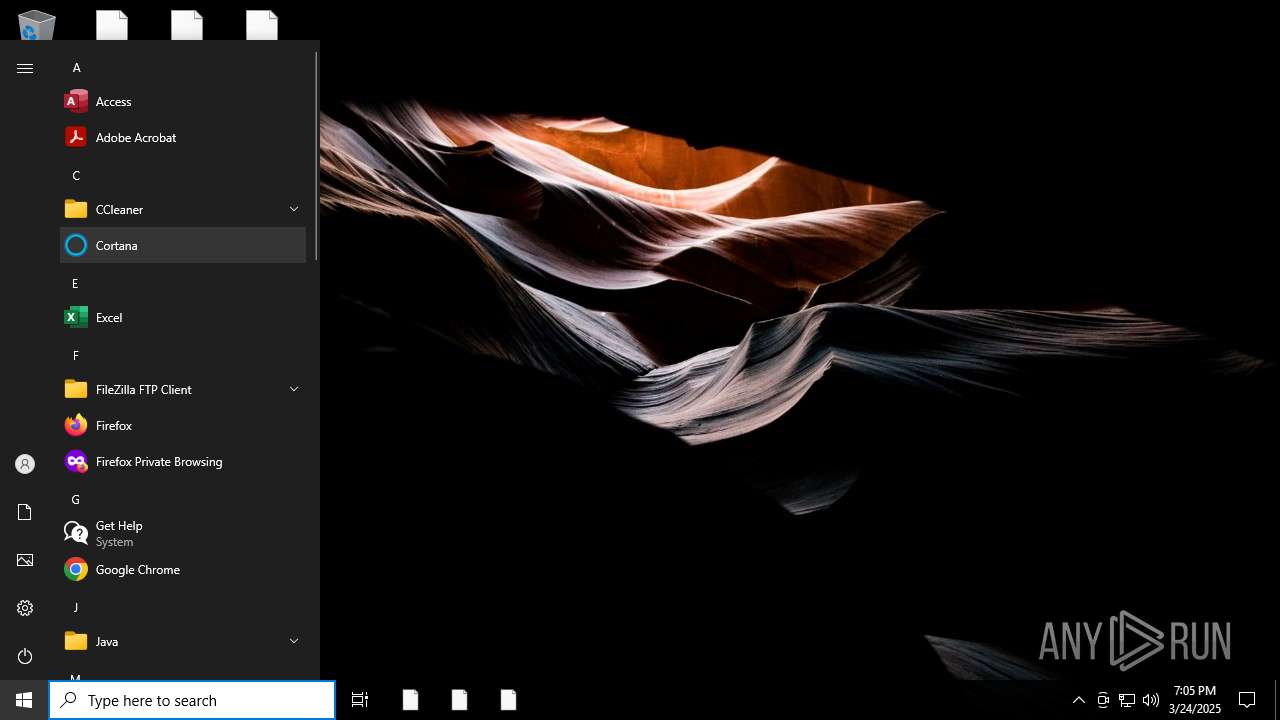Click the Windows Start button

tap(24, 700)
